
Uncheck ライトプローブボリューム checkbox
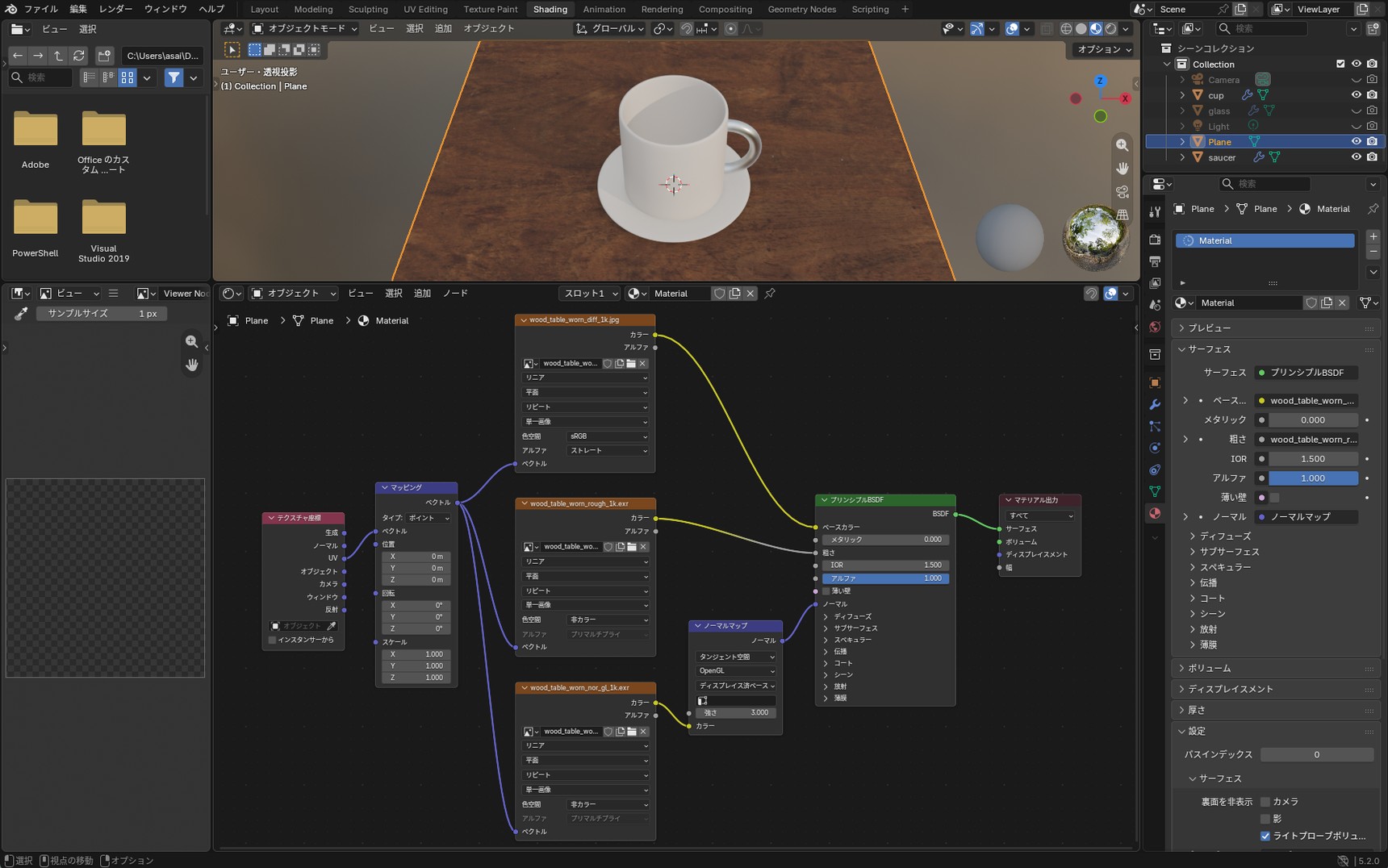pos(1265,836)
